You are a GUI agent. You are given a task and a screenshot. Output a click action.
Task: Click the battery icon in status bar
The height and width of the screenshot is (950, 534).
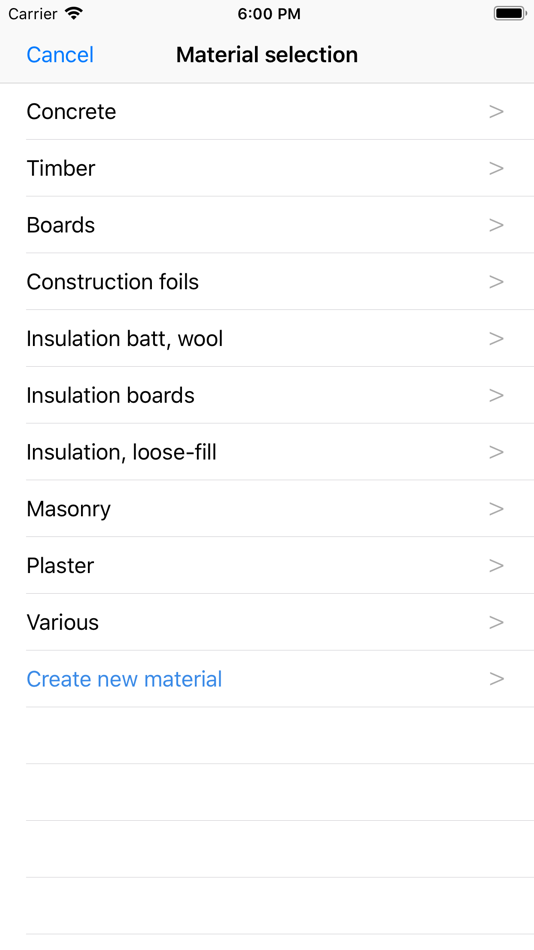tap(510, 13)
